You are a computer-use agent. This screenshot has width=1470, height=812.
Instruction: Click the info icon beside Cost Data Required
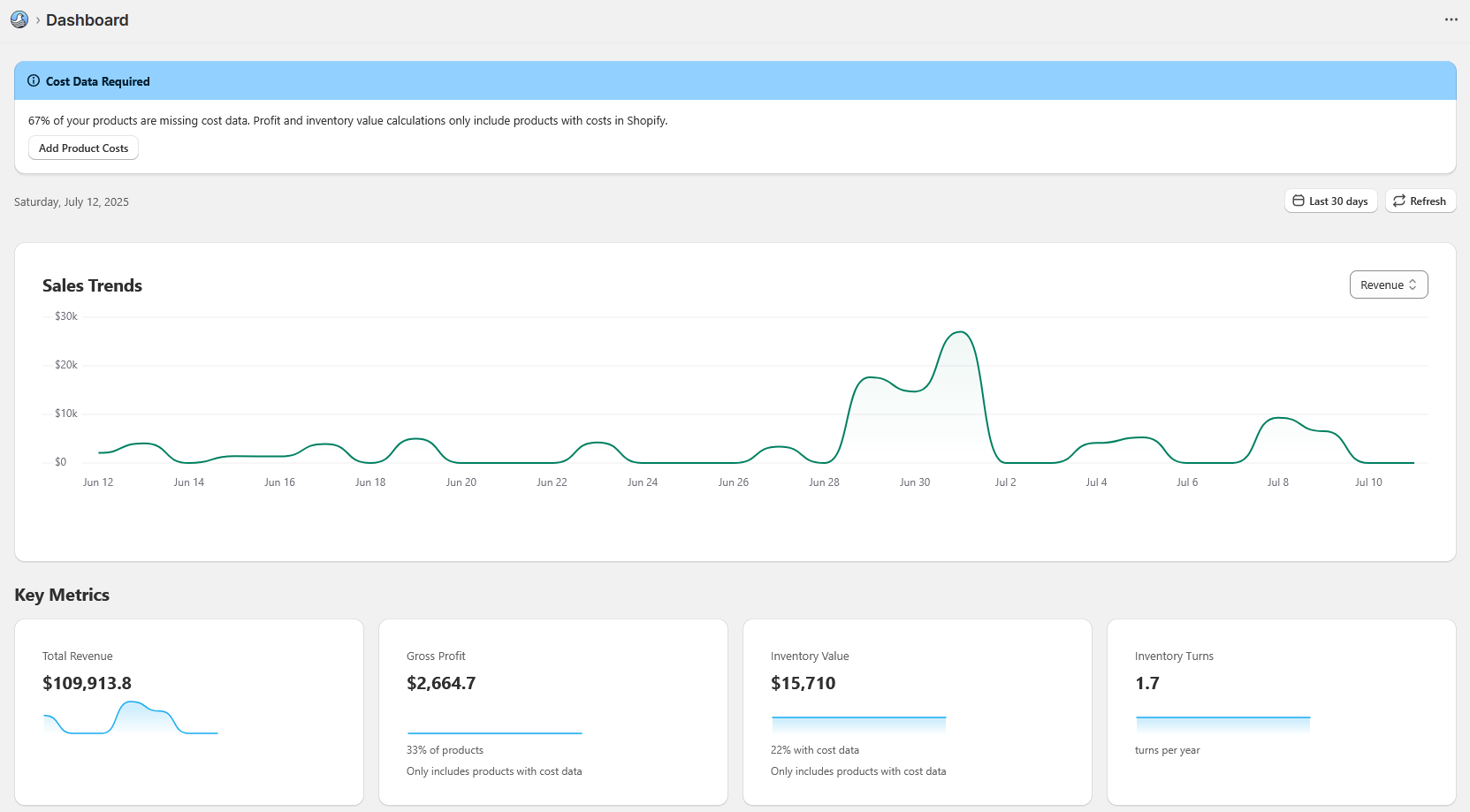click(x=34, y=80)
